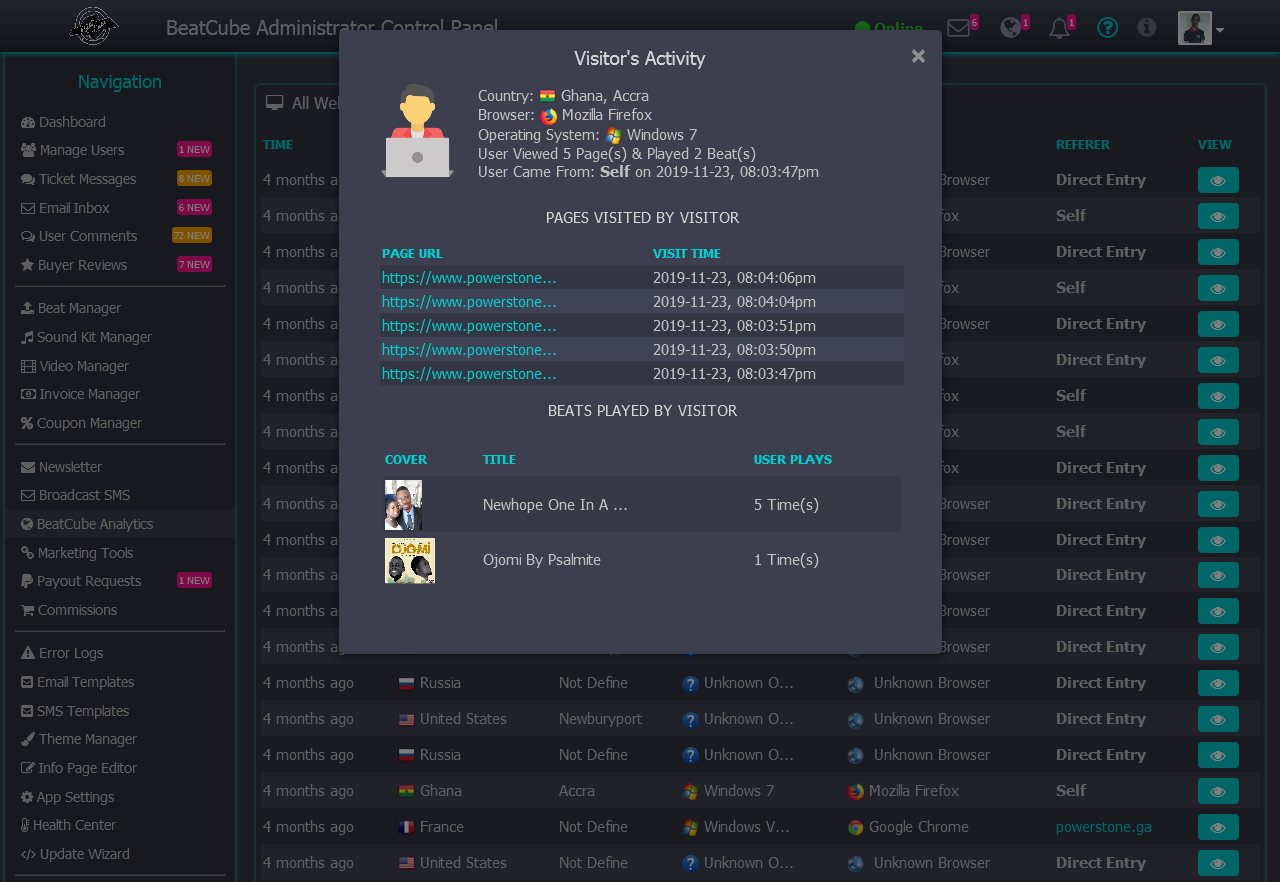Viewport: 1280px width, 882px height.
Task: Click the Newhope One In A beat title
Action: coord(555,505)
